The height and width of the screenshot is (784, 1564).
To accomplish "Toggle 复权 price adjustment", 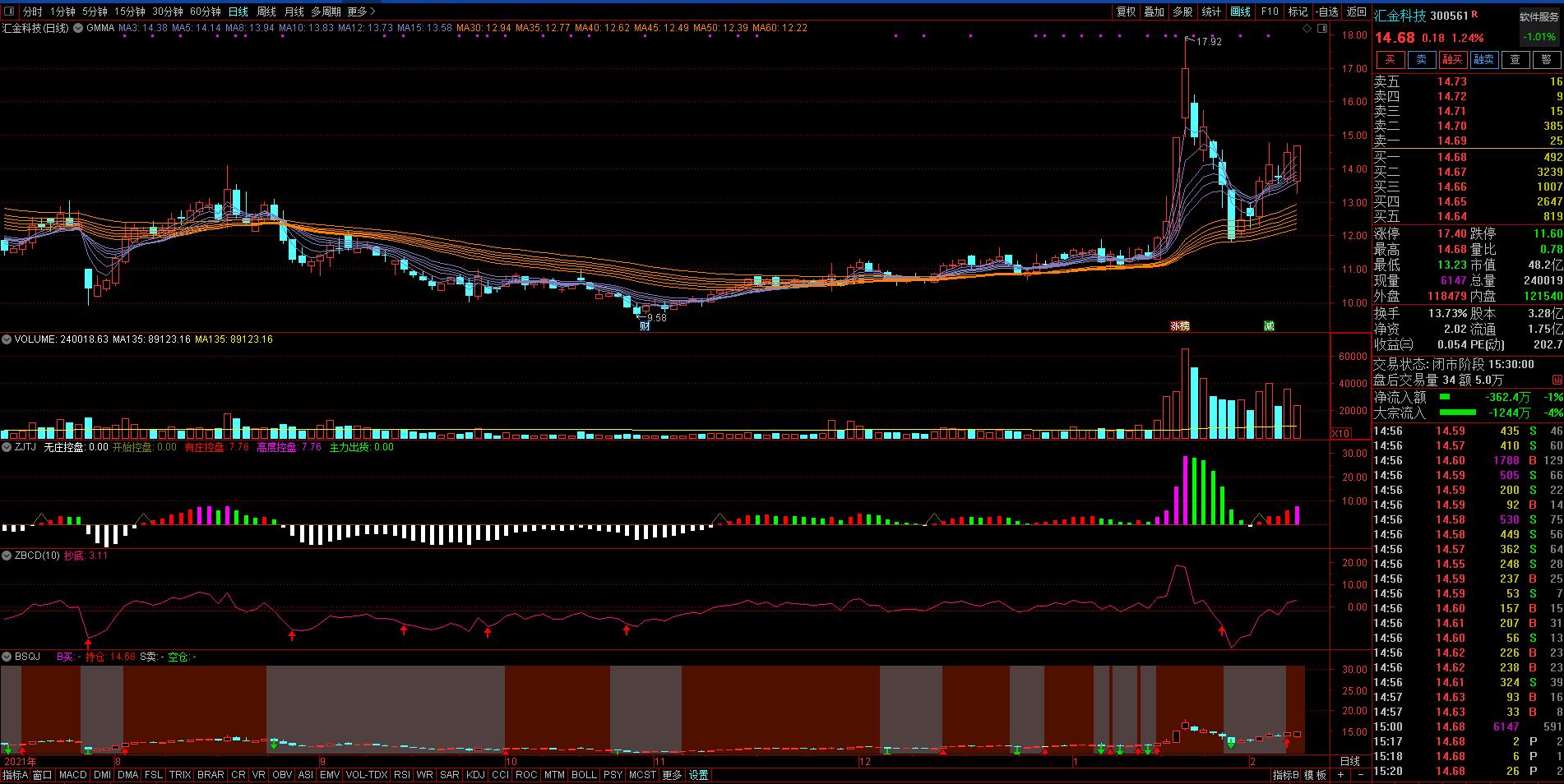I will tap(1126, 12).
